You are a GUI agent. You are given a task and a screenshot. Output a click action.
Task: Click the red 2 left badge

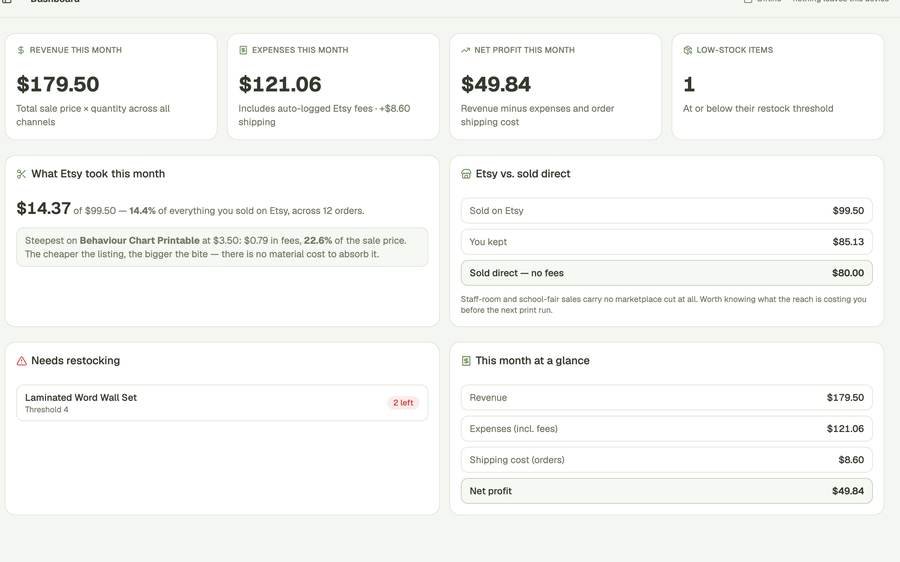click(x=403, y=403)
